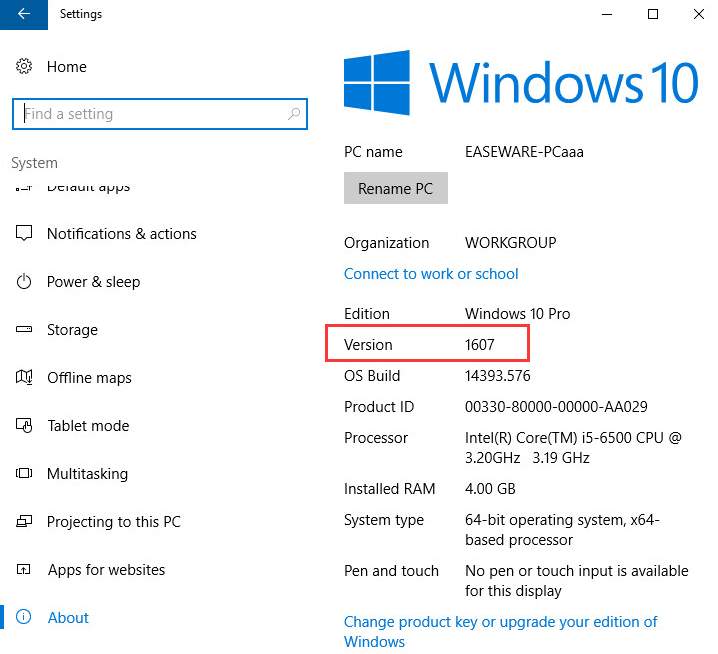Click the Rename PC button

396,188
